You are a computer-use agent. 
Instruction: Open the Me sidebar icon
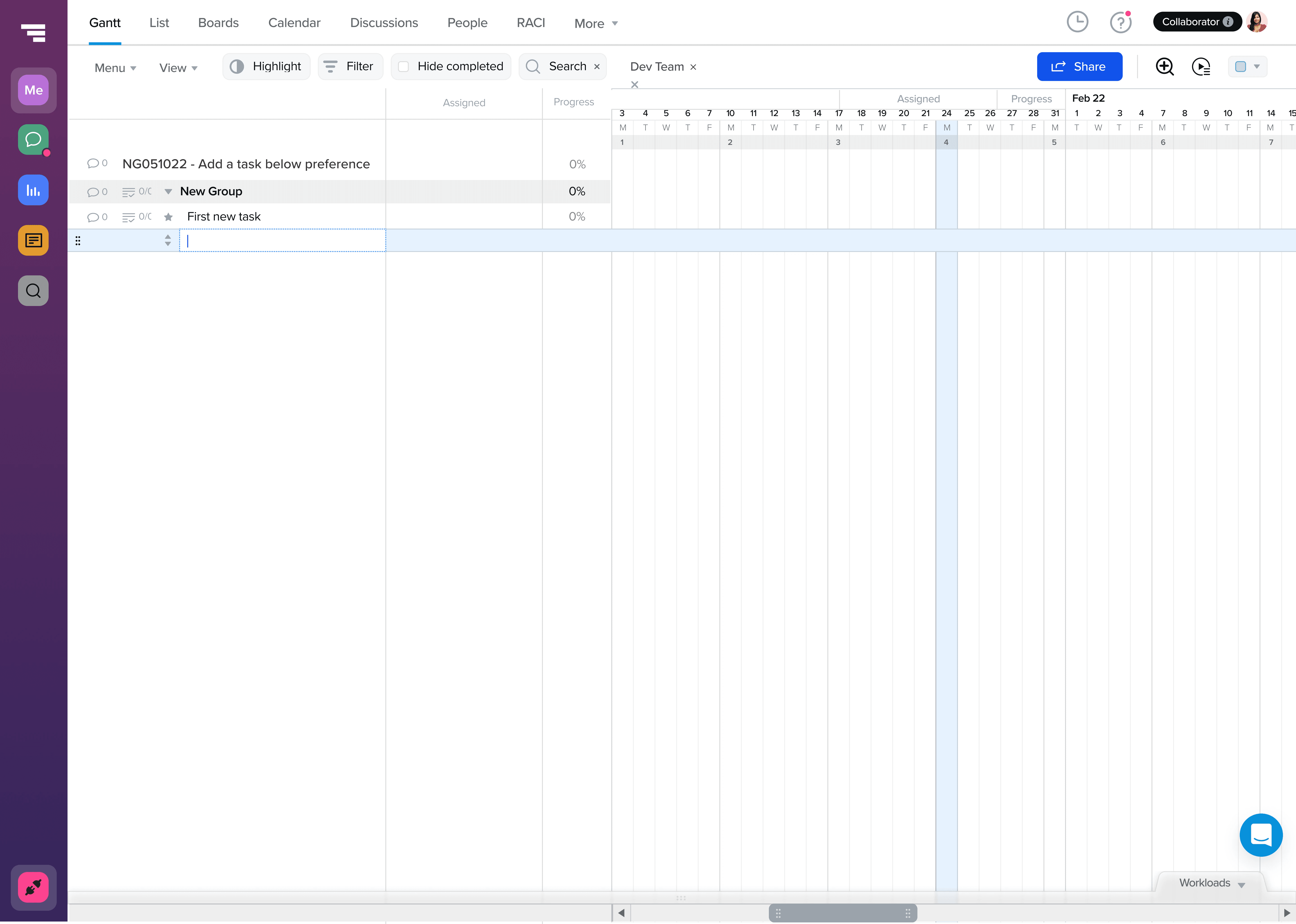click(x=34, y=90)
